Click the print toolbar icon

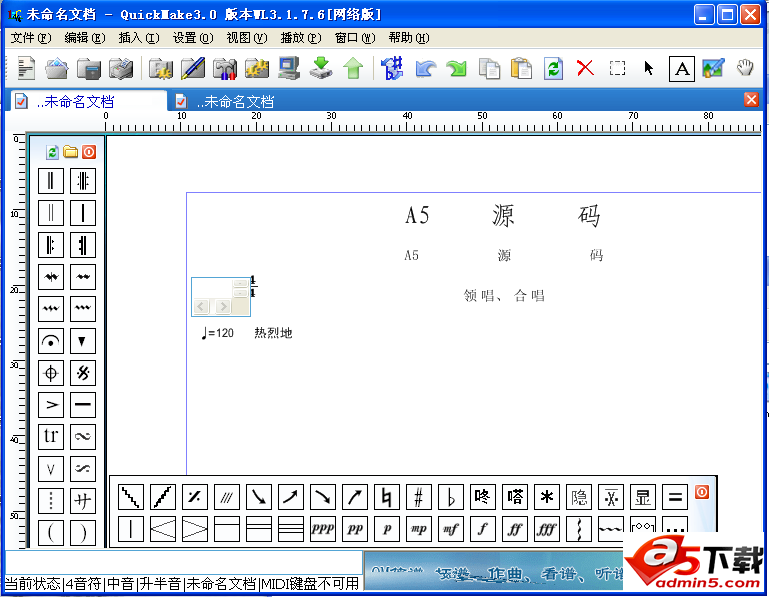[x=121, y=68]
